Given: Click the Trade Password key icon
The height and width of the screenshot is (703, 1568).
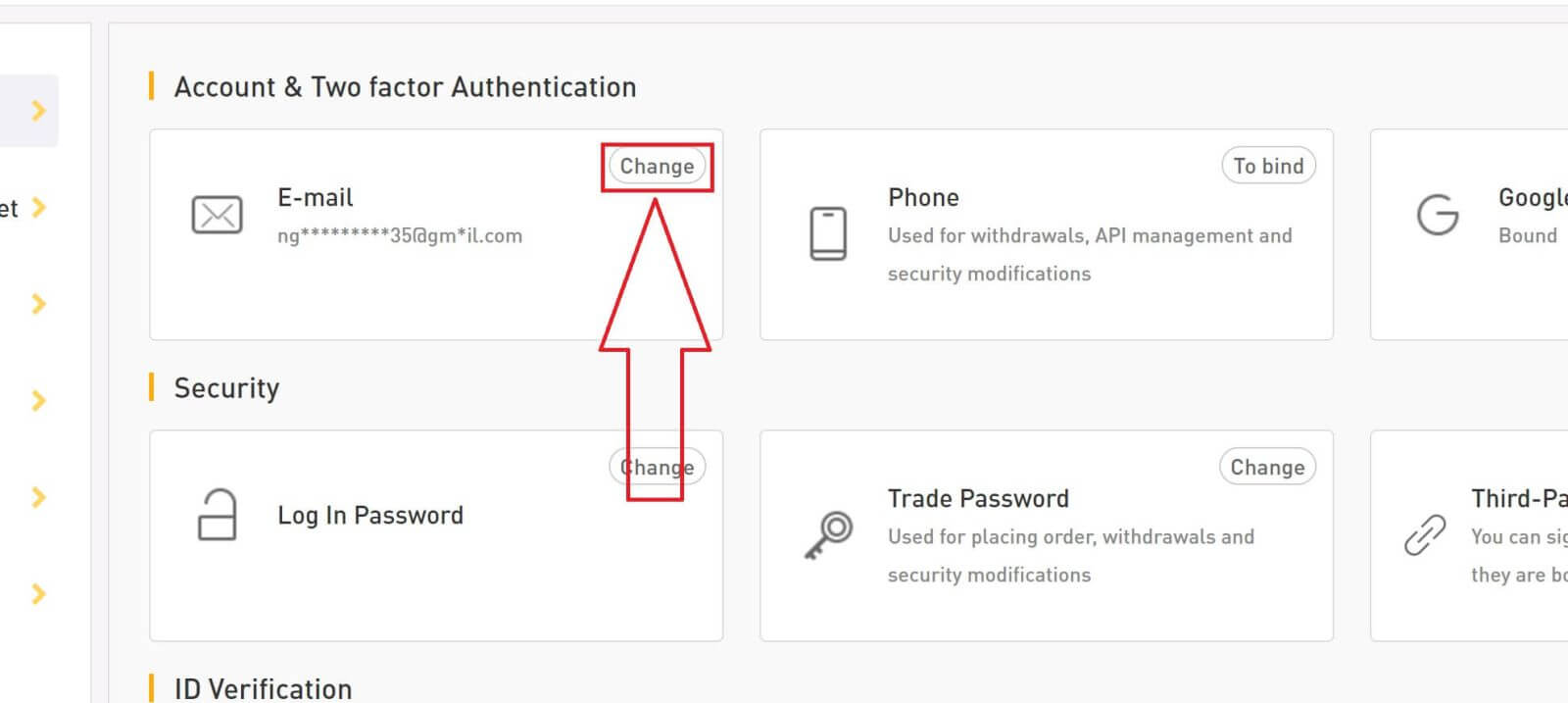Looking at the screenshot, I should click(829, 535).
